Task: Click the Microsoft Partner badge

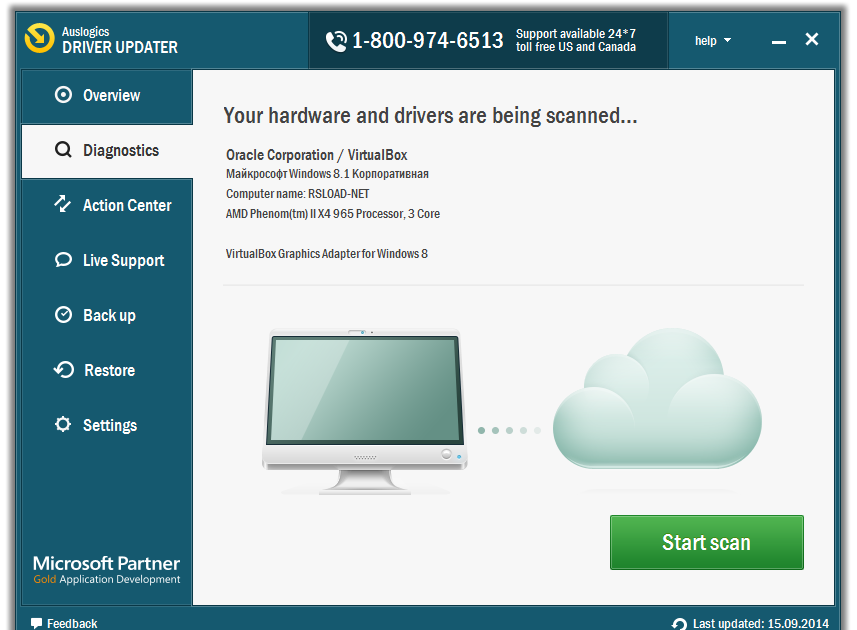Action: tap(107, 570)
